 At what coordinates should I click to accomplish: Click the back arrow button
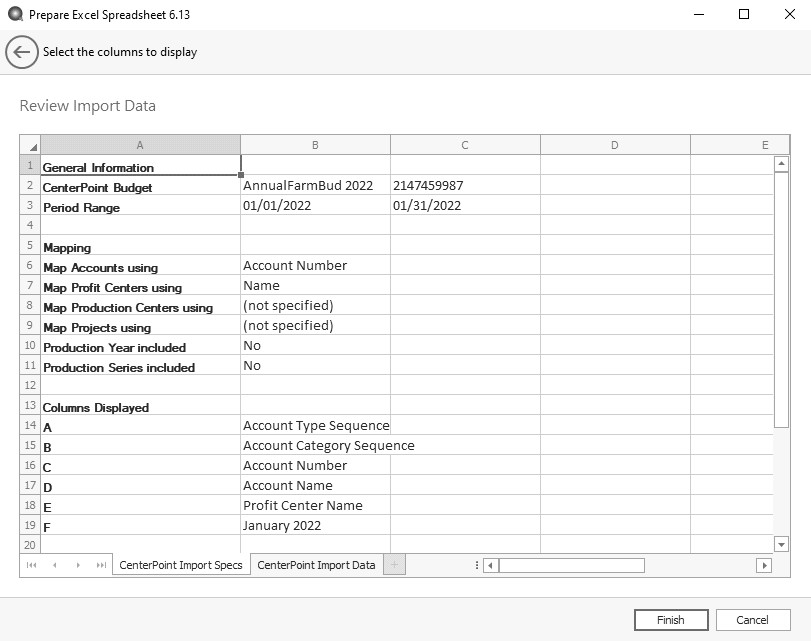click(x=22, y=52)
